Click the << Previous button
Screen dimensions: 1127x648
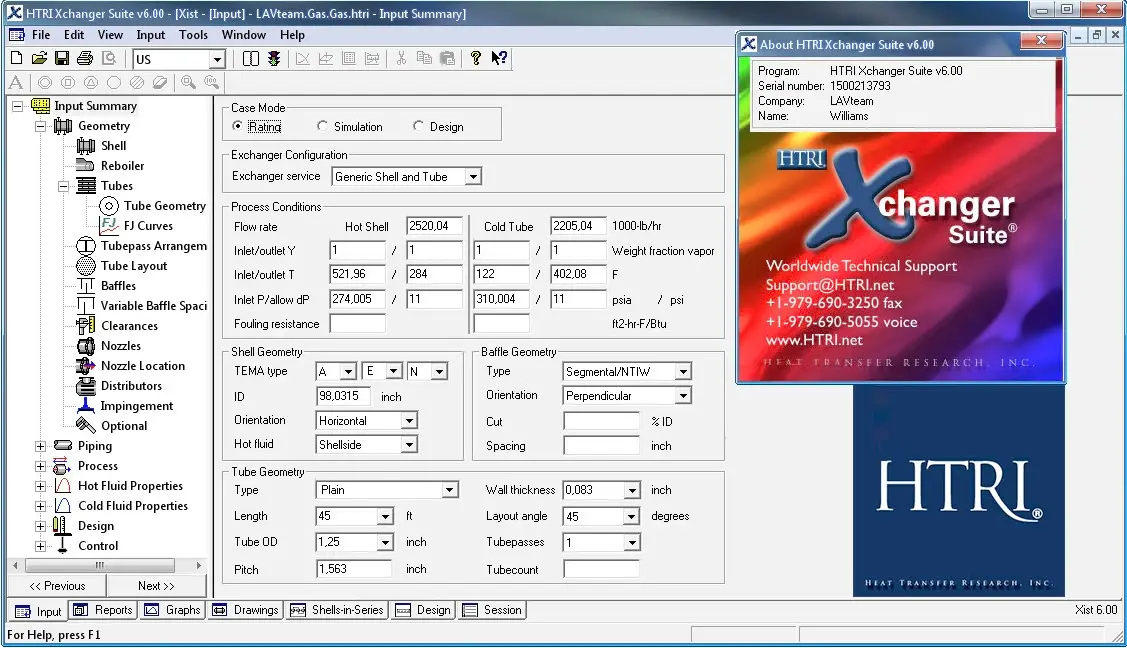pos(57,586)
